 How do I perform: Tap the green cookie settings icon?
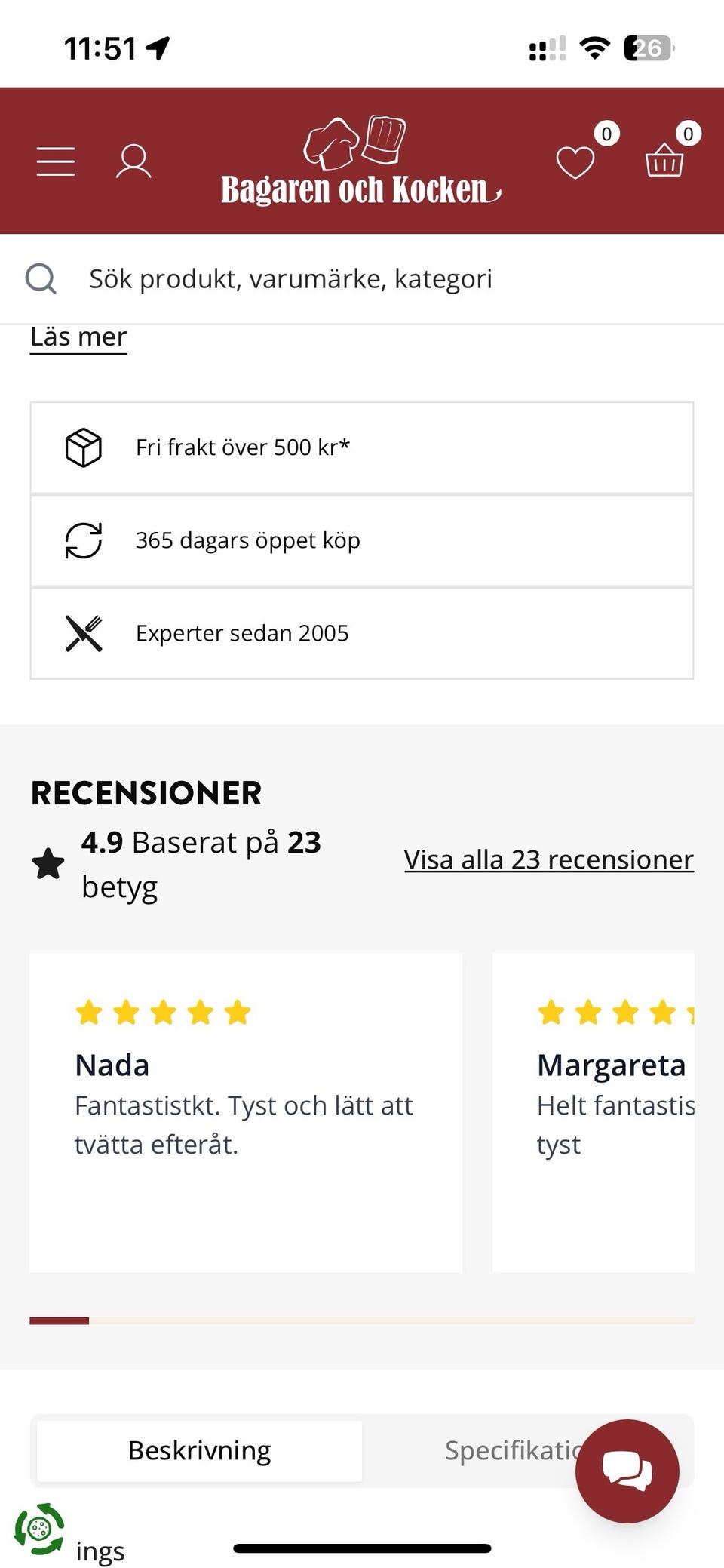[39, 1529]
